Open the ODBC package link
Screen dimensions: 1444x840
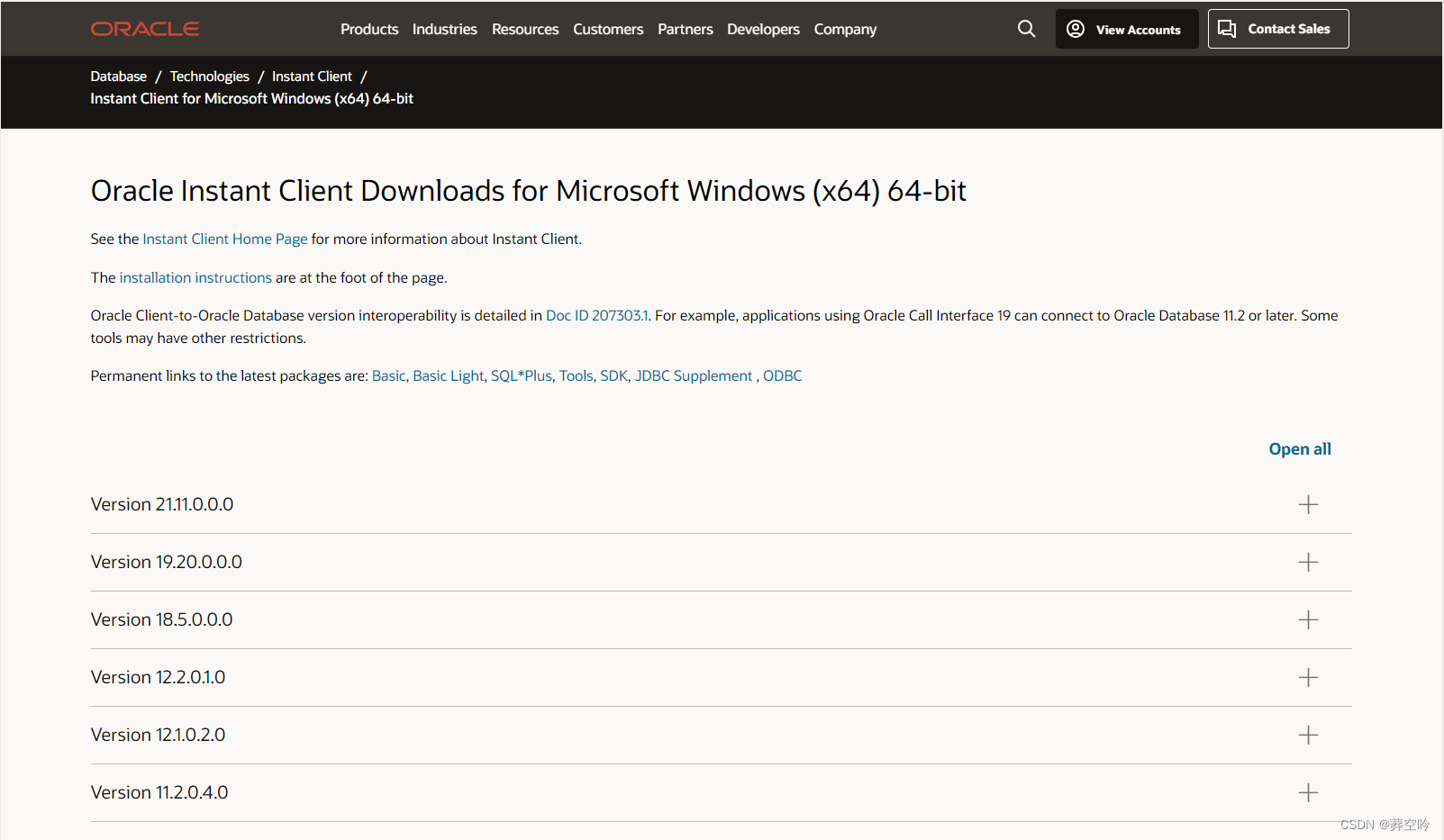782,375
